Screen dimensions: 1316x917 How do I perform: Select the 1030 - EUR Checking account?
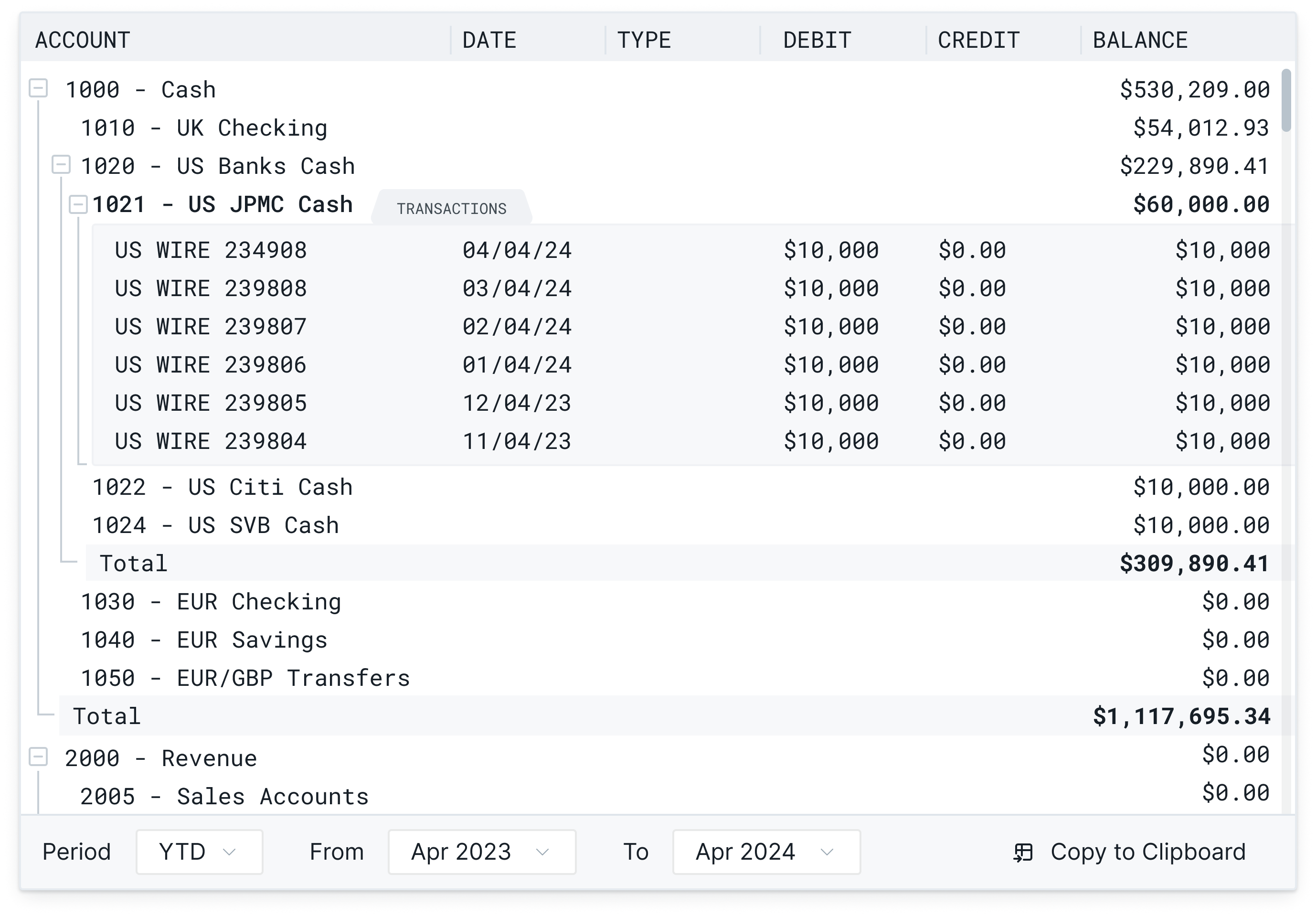pyautogui.click(x=211, y=601)
